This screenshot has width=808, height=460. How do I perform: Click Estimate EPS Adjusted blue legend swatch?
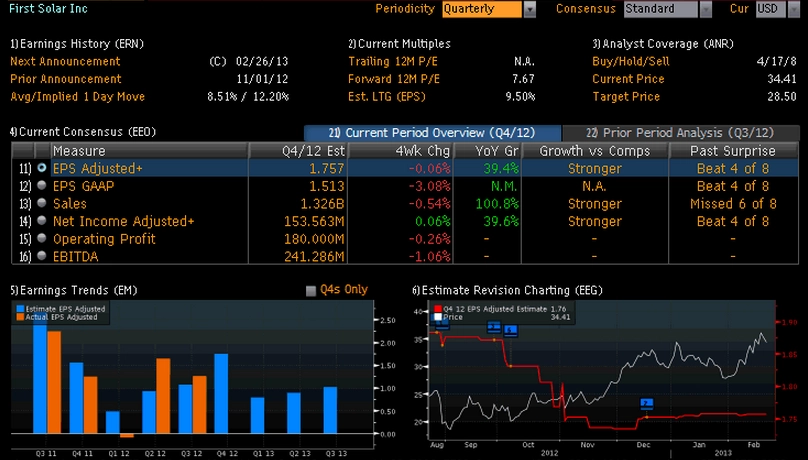pos(20,309)
